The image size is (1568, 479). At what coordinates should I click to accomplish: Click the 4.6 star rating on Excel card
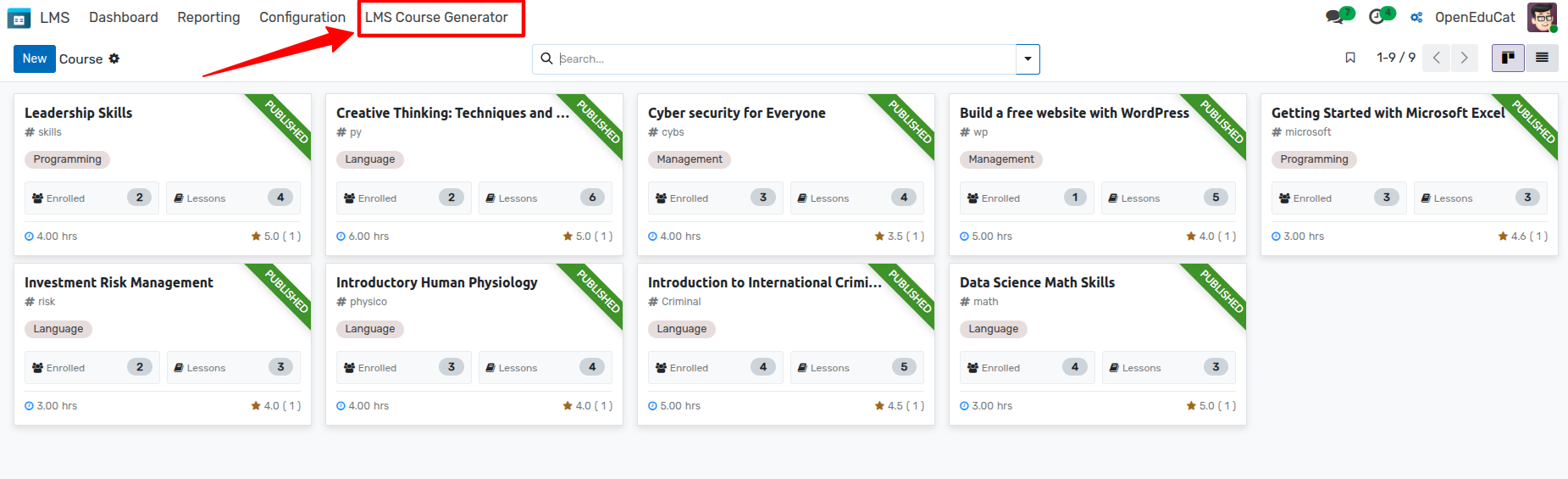[1522, 237]
